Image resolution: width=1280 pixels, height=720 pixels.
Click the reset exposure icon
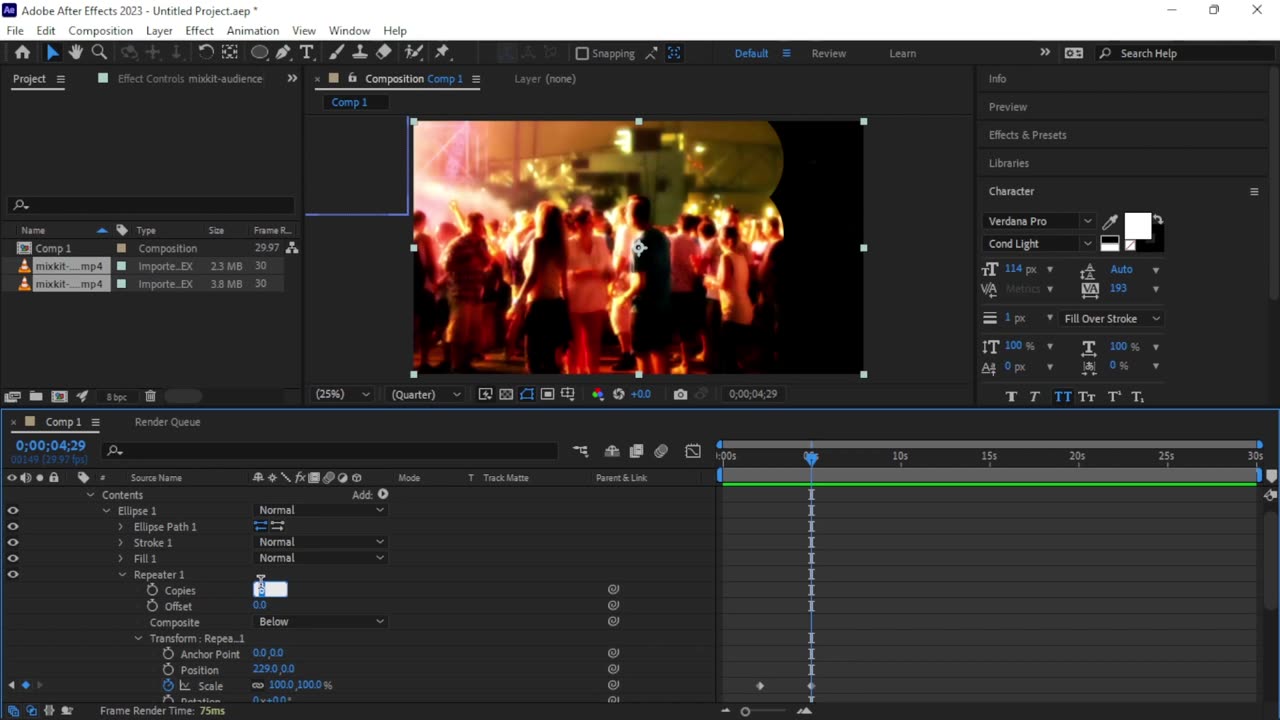[x=619, y=394]
